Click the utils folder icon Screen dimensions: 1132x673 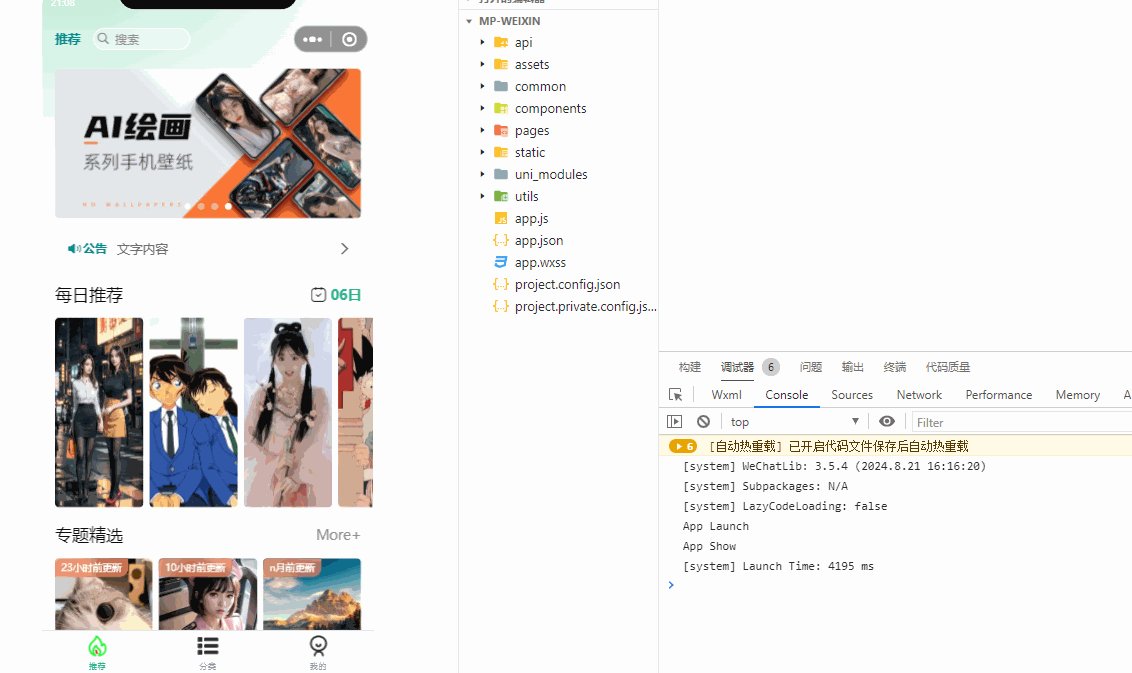coord(501,196)
